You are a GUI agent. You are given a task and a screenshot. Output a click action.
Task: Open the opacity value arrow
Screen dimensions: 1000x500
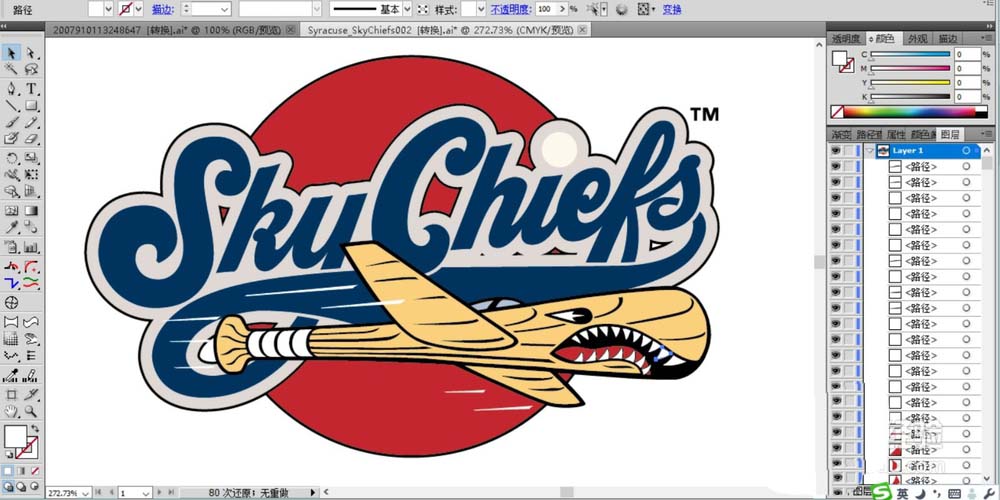(562, 9)
